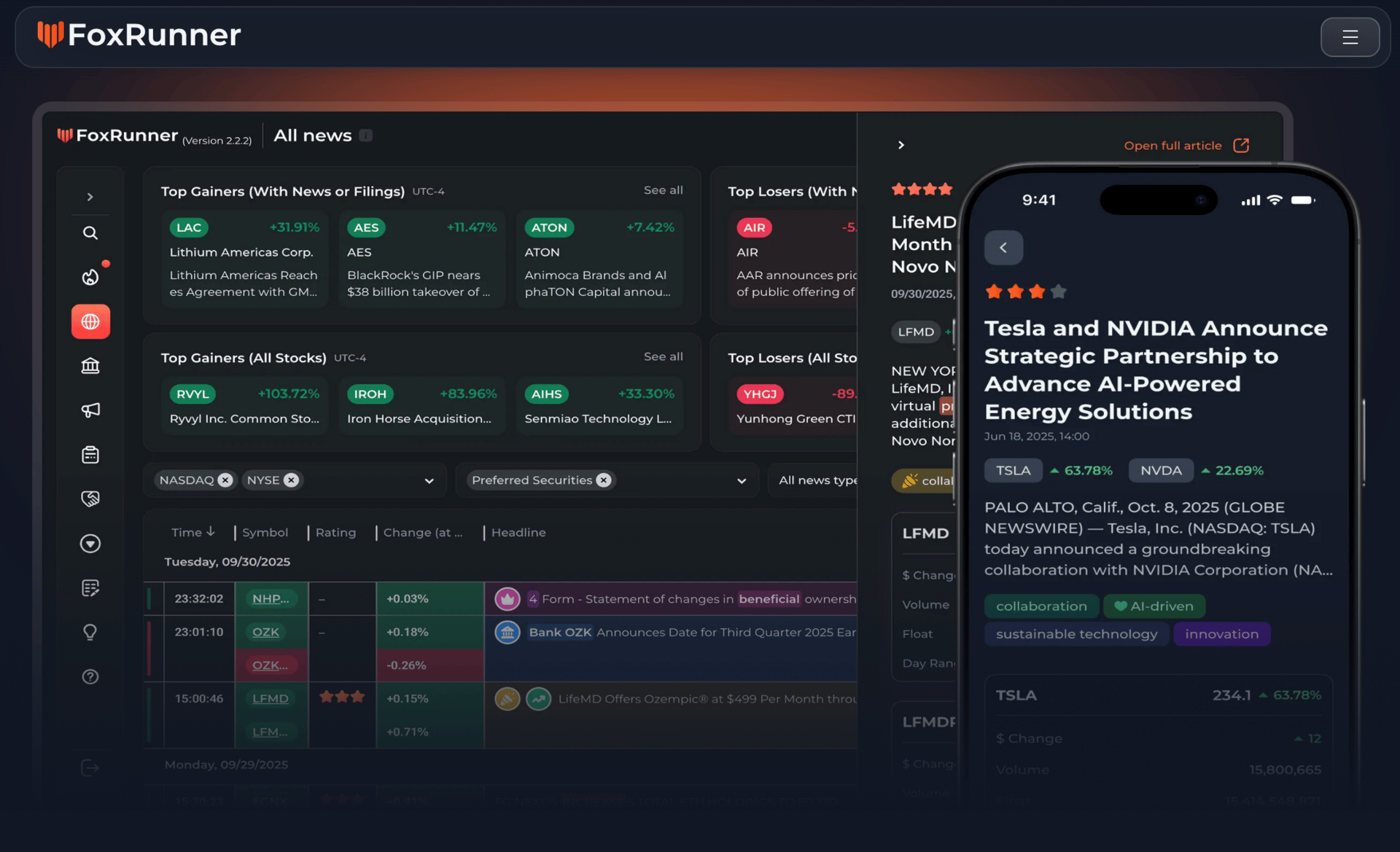Click the LAC top gainer card
Screen dimensions: 1400x852
pyautogui.click(x=244, y=259)
